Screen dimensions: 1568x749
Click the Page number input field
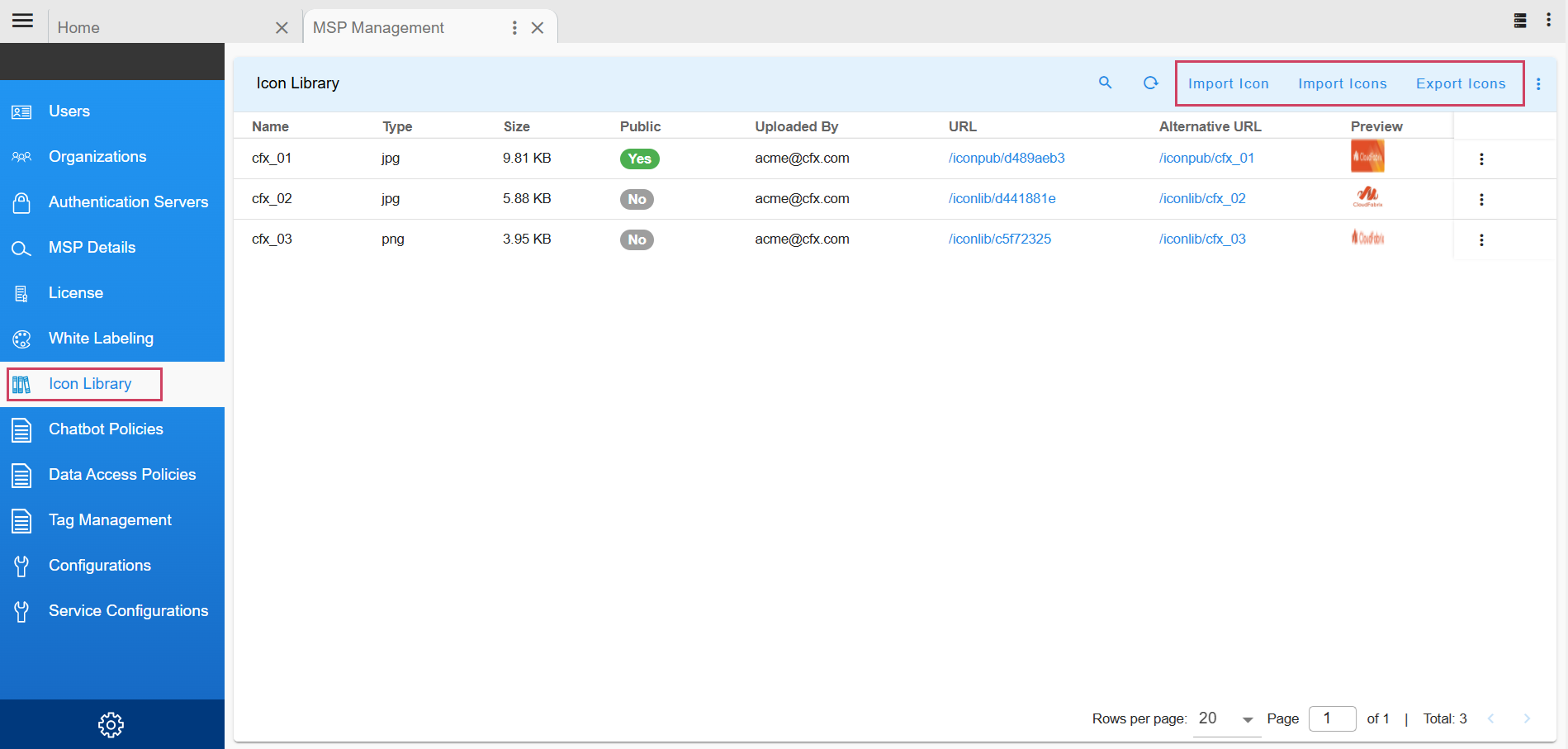1332,718
